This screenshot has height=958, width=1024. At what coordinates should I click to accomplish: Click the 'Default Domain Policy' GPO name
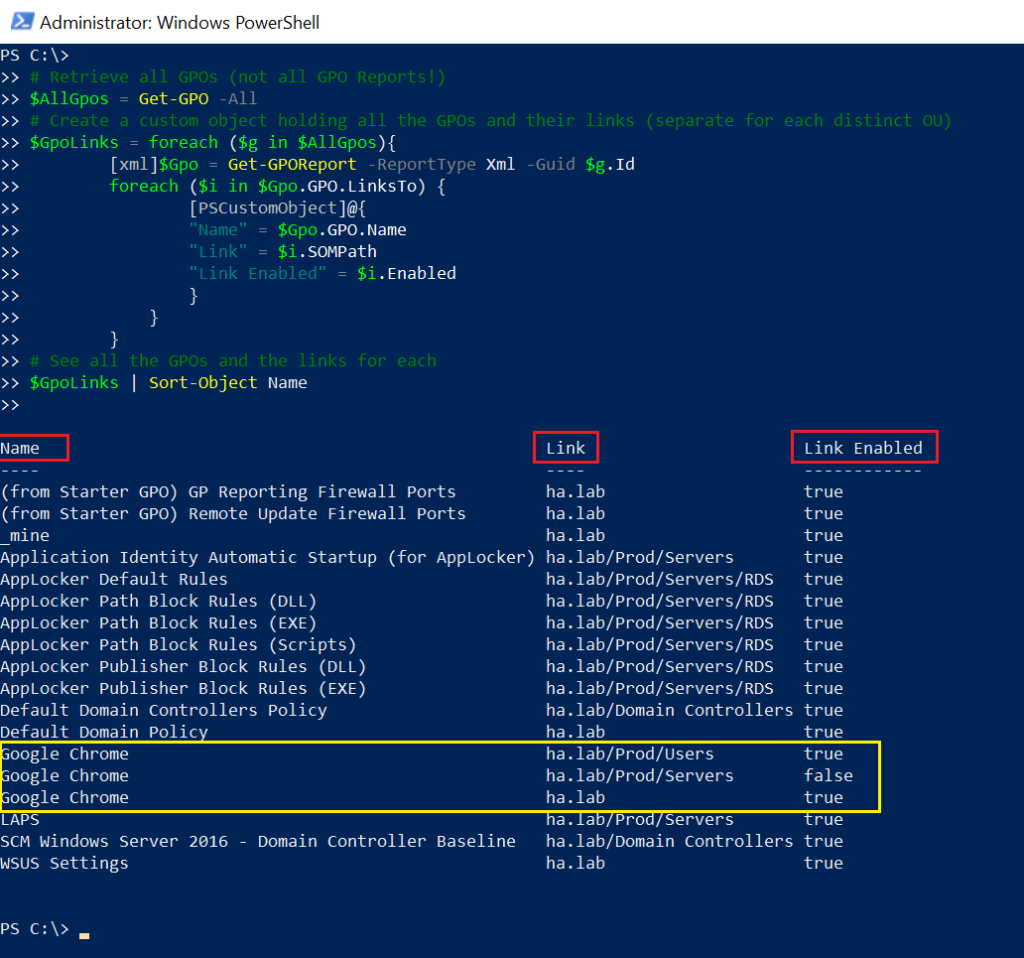[x=104, y=732]
